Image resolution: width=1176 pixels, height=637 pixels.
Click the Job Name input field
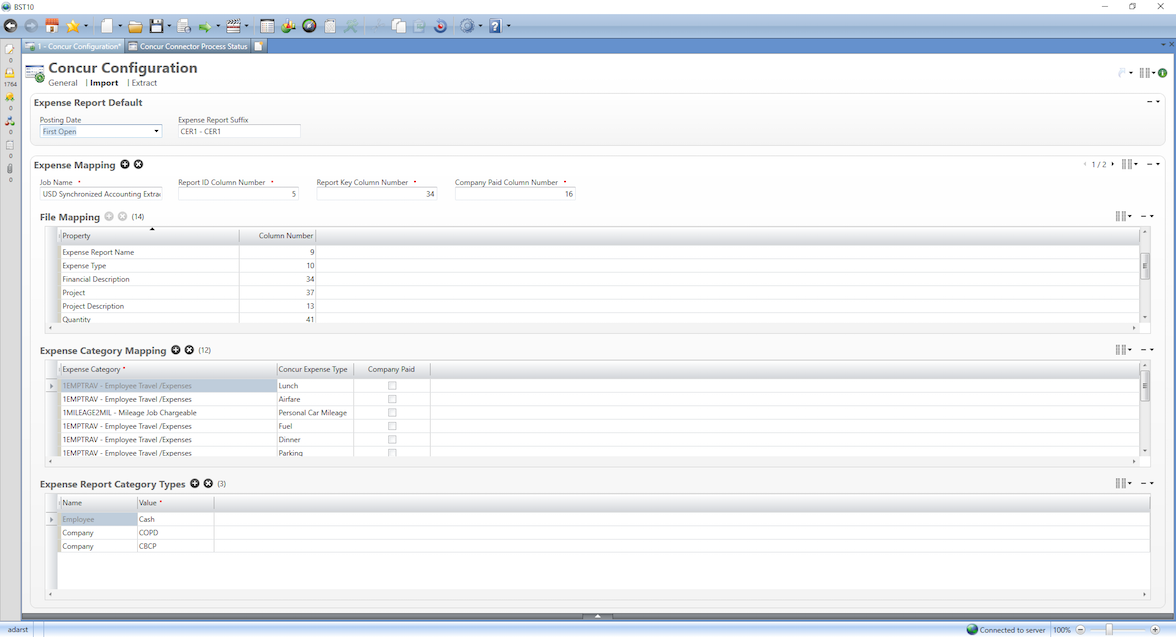tap(100, 194)
